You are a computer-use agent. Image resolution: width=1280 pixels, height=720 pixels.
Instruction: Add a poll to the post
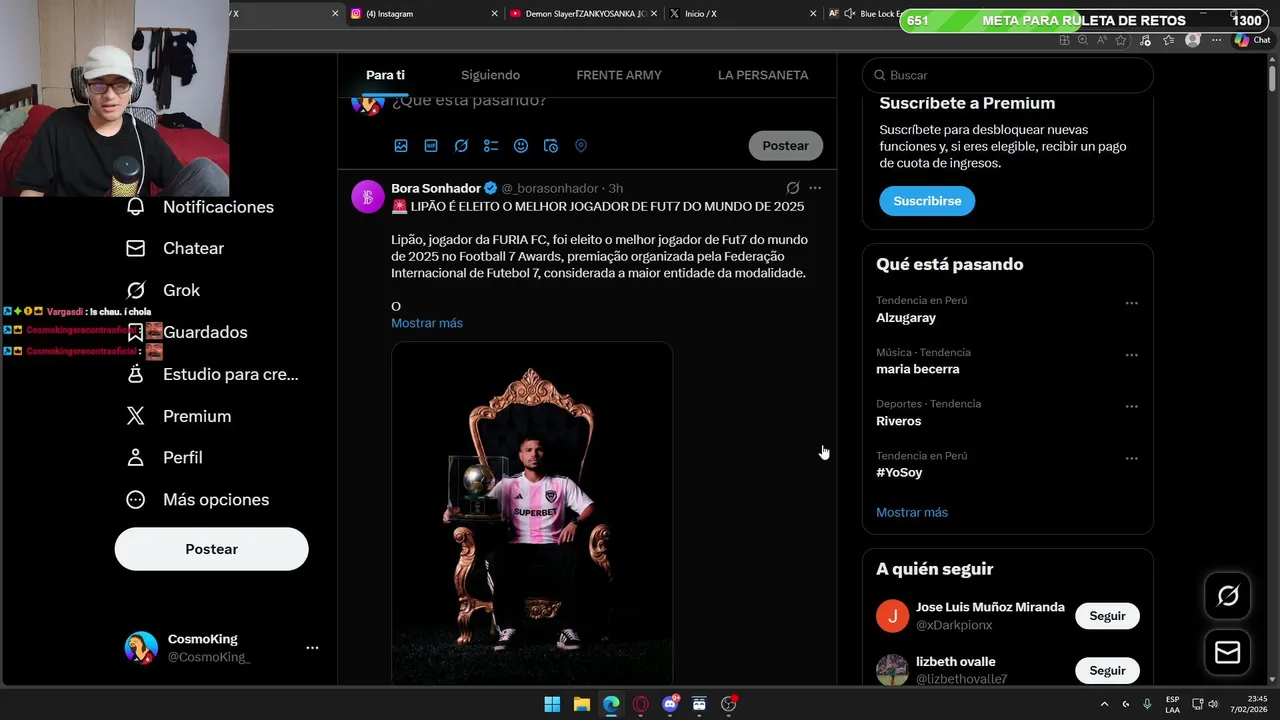[491, 146]
